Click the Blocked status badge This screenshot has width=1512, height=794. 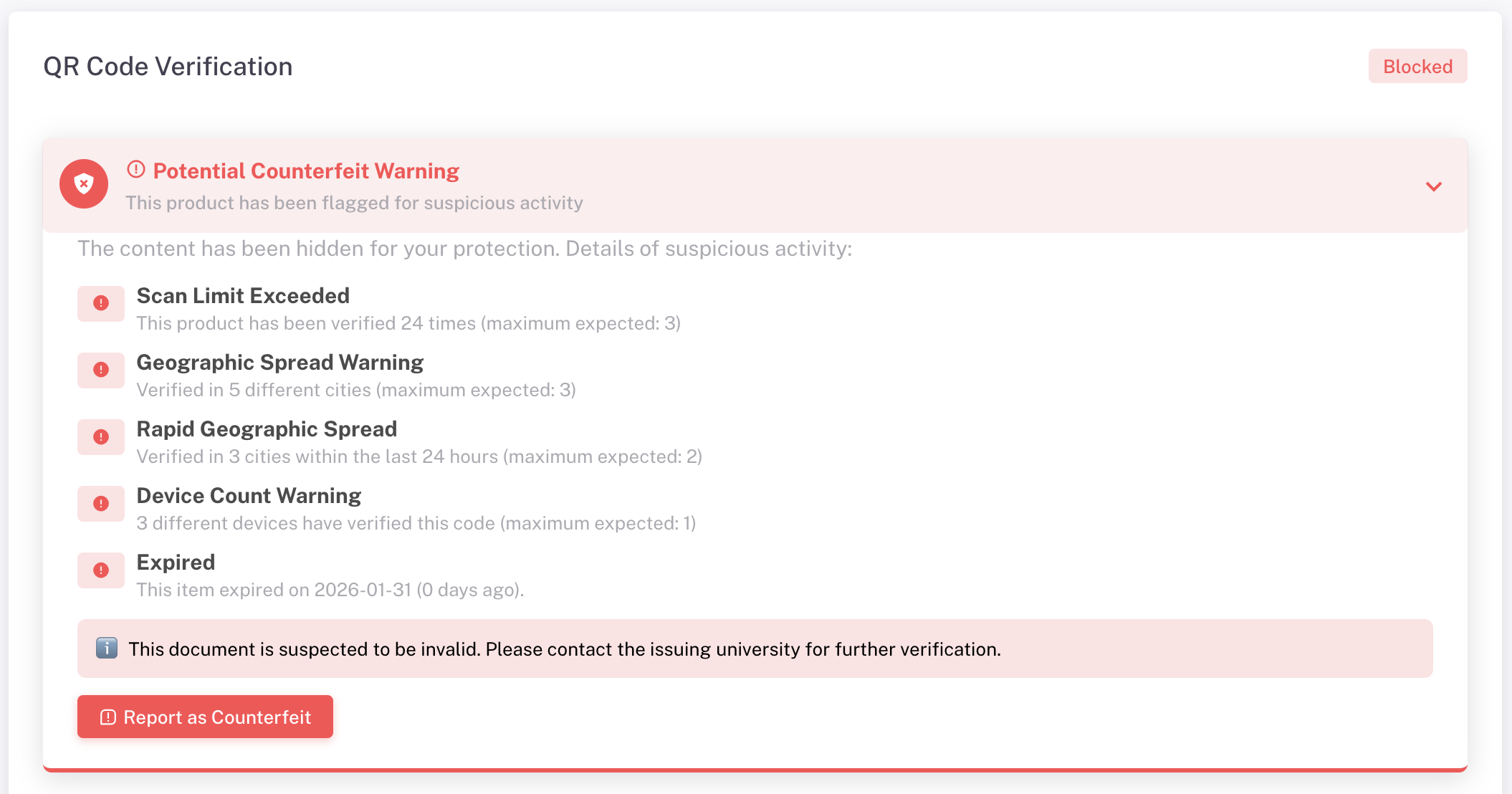pos(1417,67)
